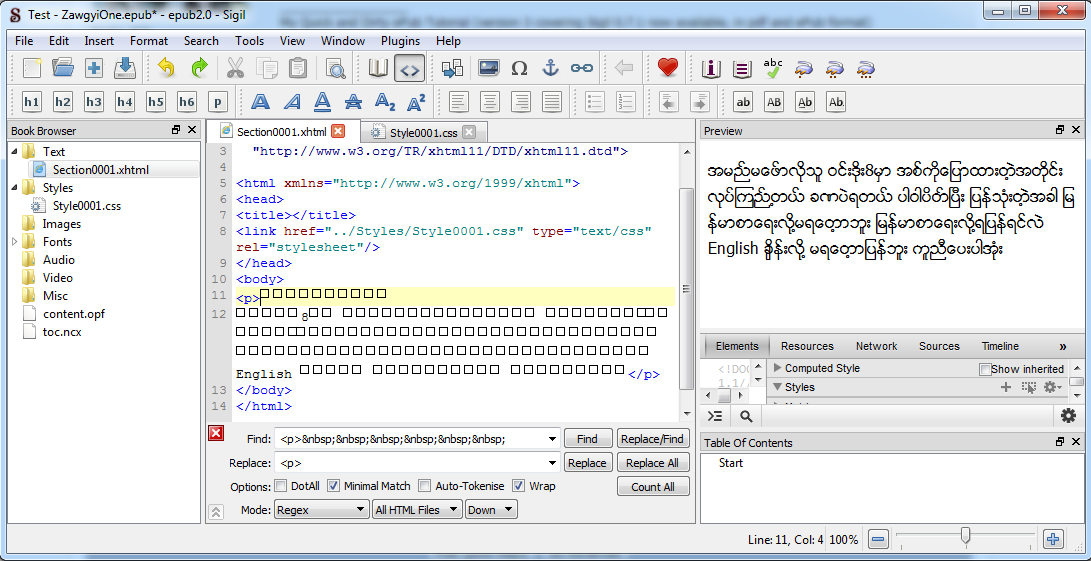Apply heading h3 style button

[x=94, y=102]
